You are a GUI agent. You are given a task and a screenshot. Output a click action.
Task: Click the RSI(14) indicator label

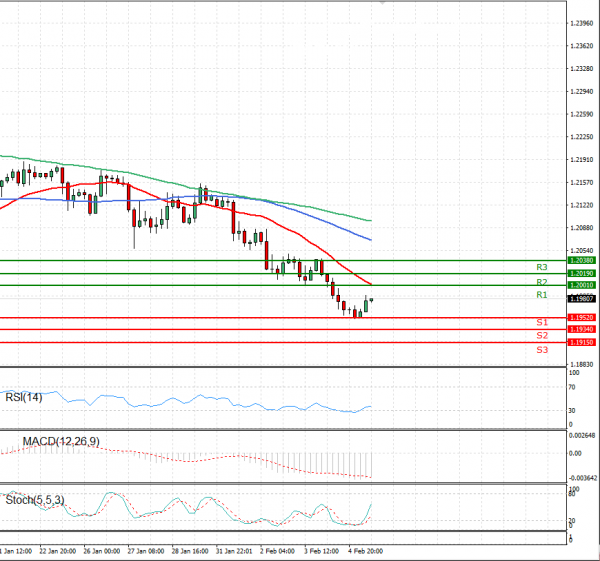pyautogui.click(x=24, y=398)
